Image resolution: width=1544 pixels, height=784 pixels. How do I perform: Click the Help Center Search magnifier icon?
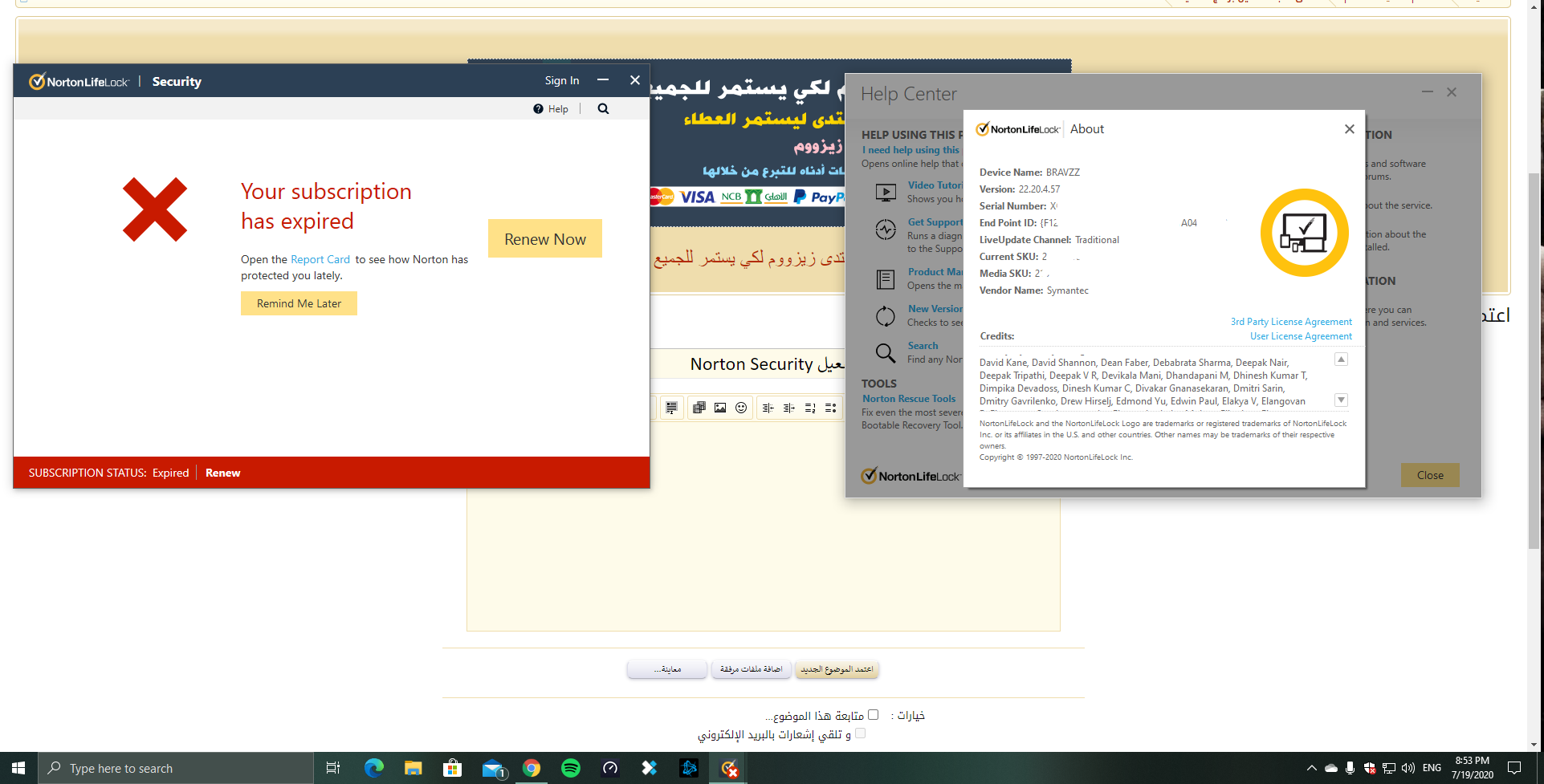point(886,353)
